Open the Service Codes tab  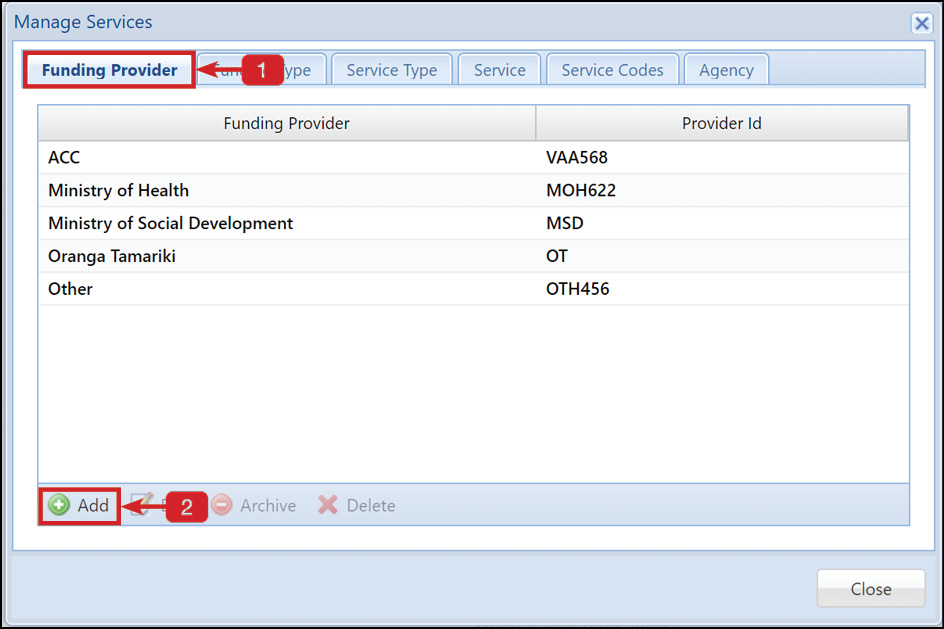click(x=612, y=70)
